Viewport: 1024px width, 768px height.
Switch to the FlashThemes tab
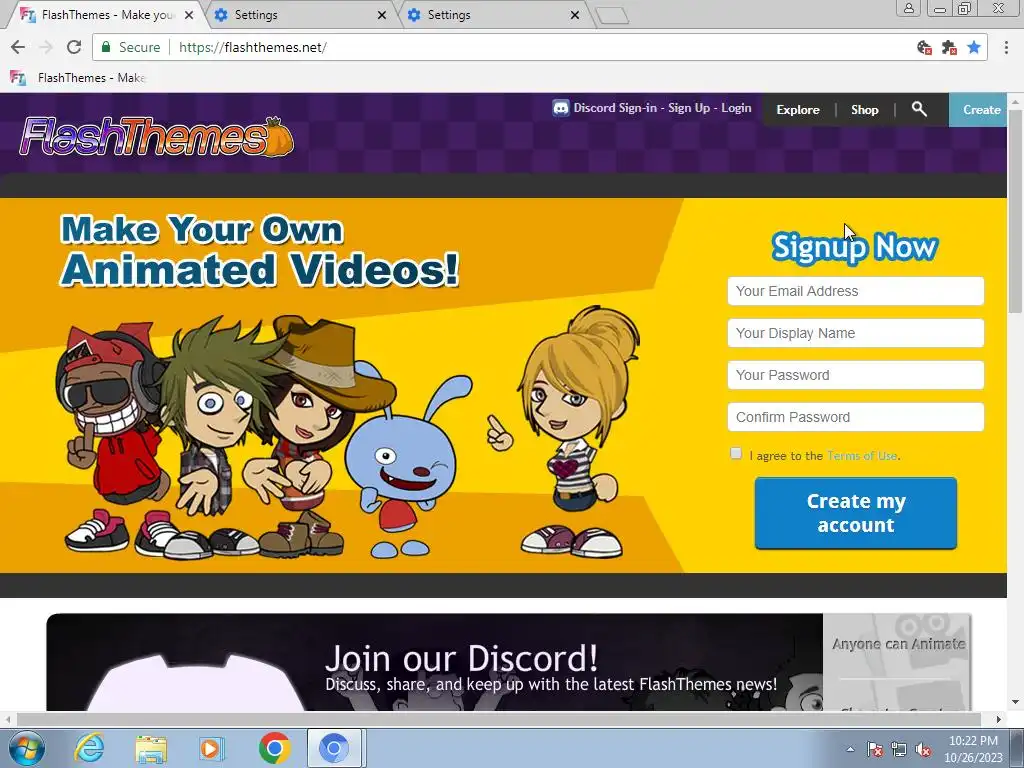pos(108,14)
